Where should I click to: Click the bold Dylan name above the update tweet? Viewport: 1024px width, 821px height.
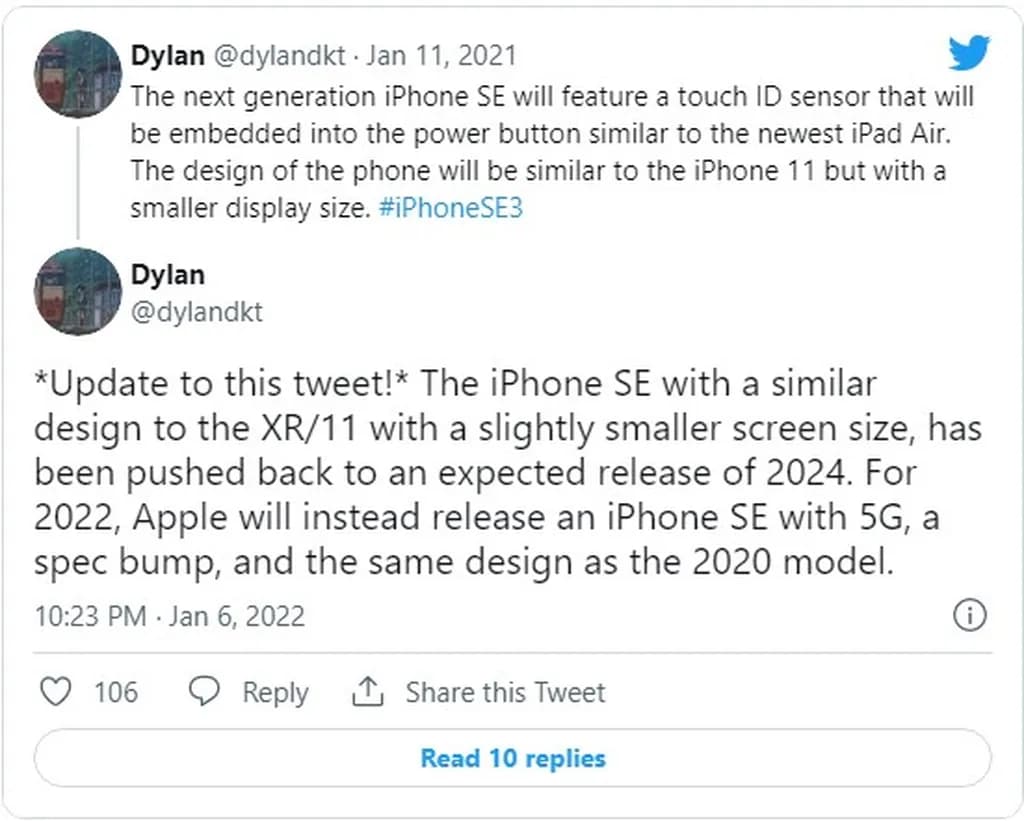click(167, 274)
